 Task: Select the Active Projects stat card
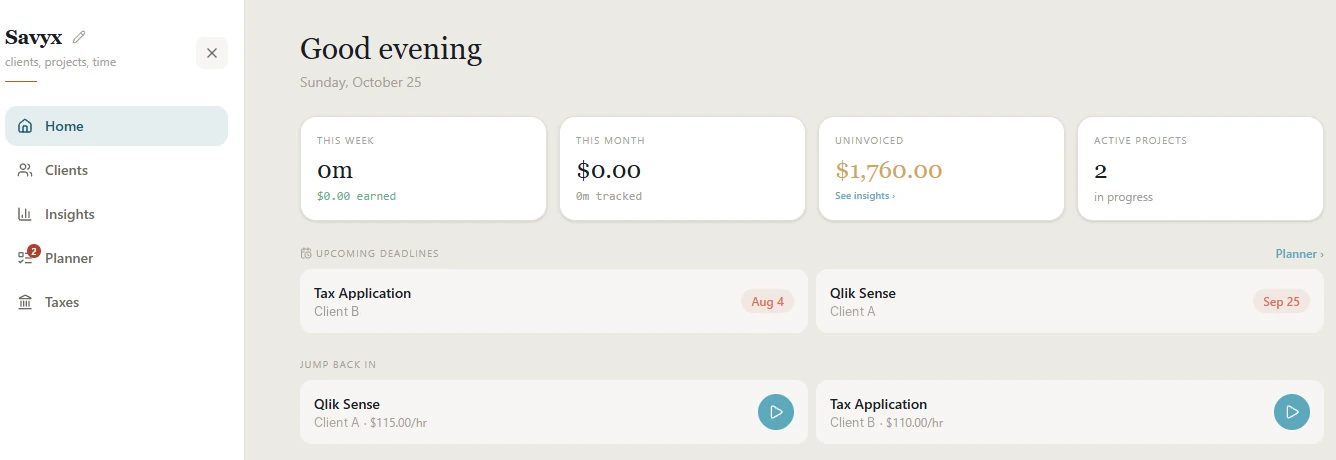pos(1200,169)
